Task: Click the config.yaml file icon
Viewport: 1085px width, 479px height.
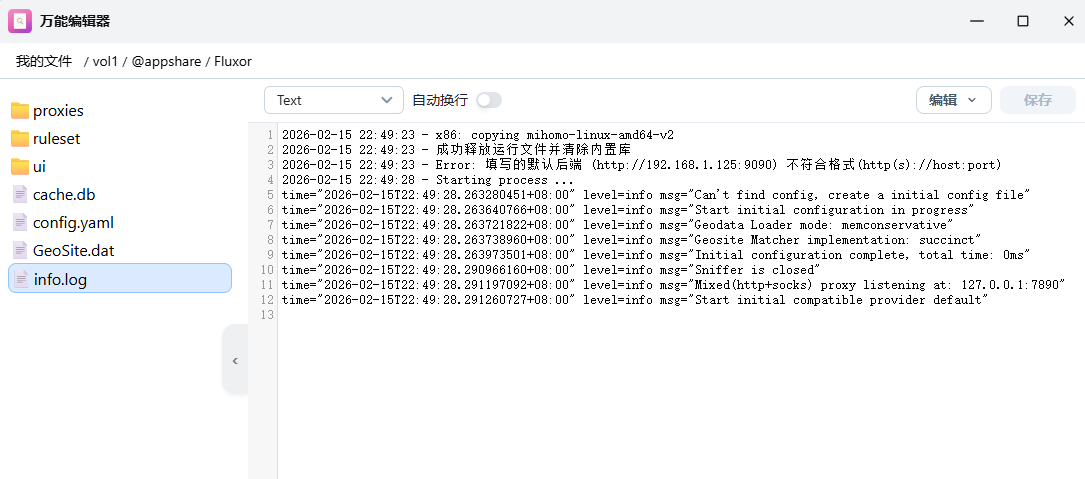Action: tap(20, 222)
